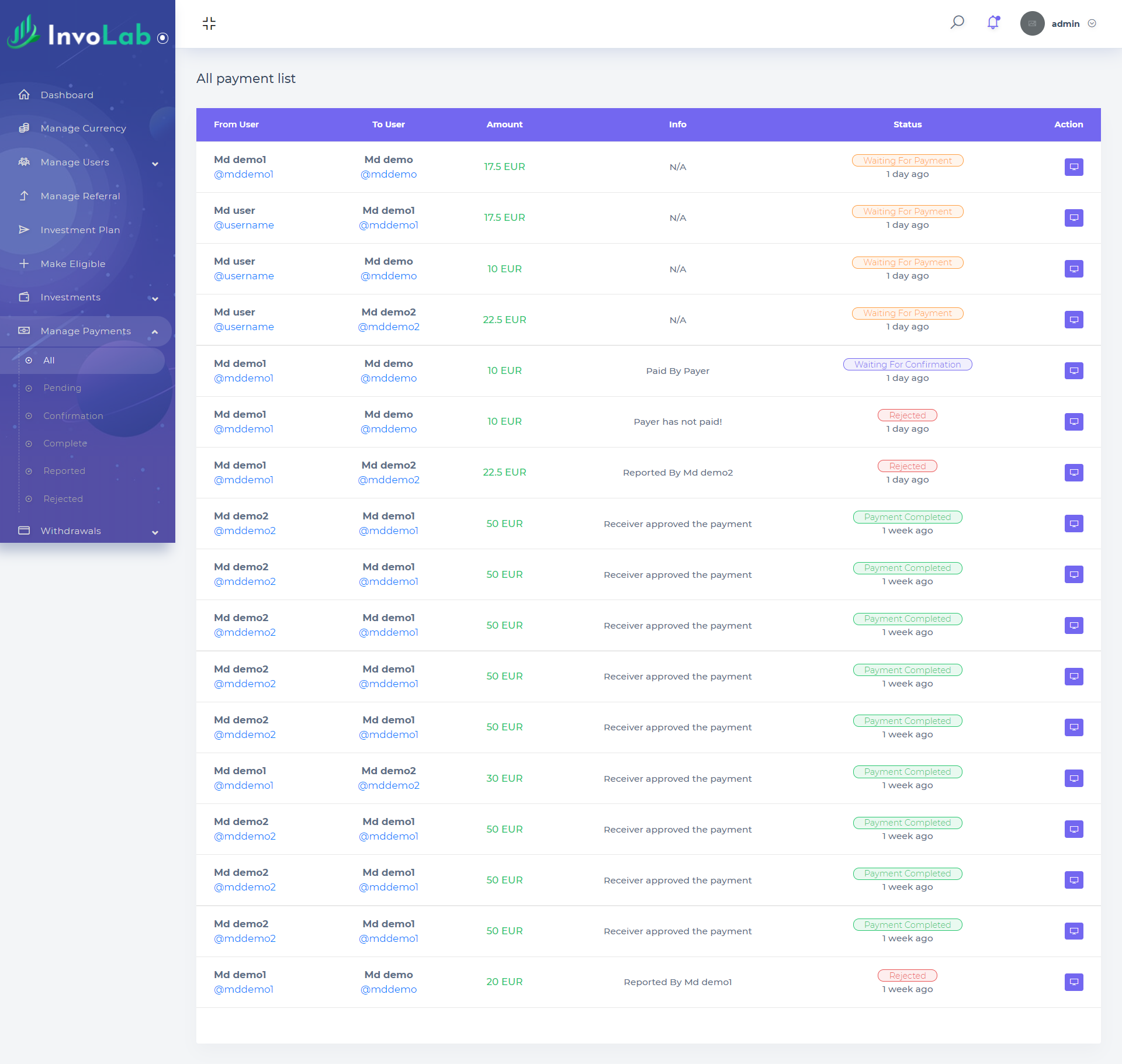Viewport: 1122px width, 1064px height.
Task: Open the Investment Plan menu item
Action: pyautogui.click(x=80, y=230)
